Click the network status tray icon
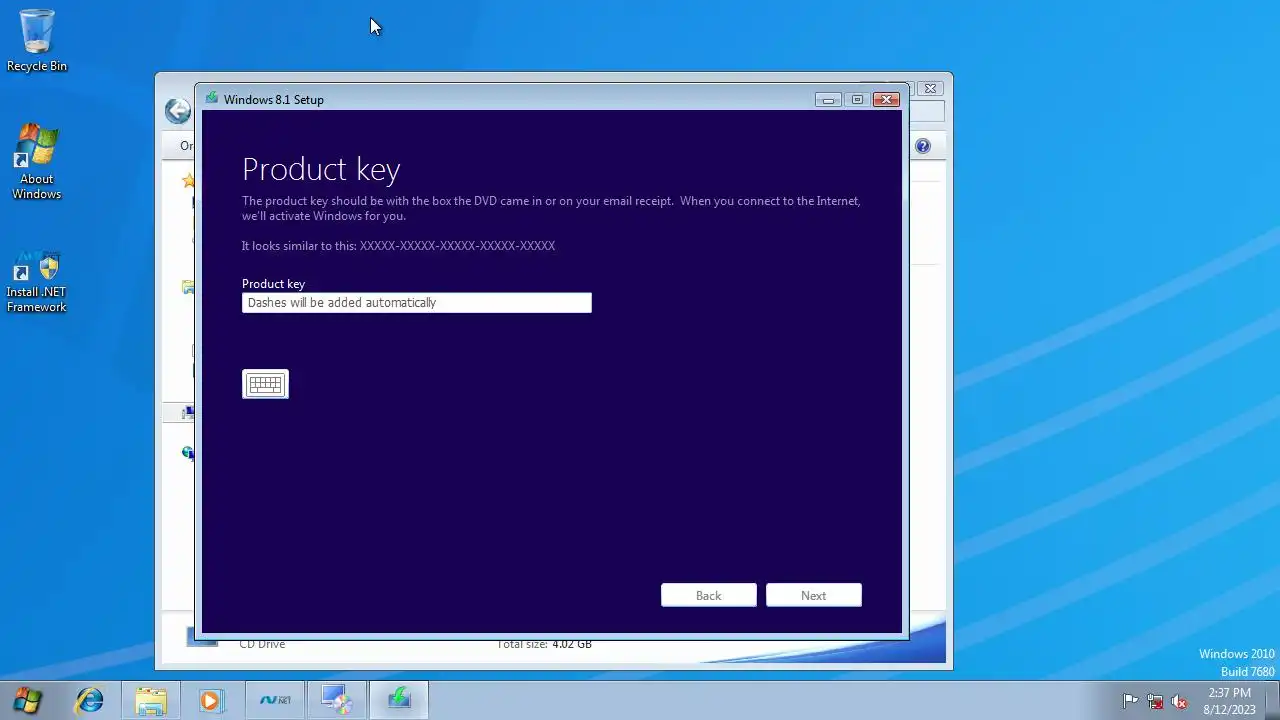Screen dimensions: 1280x720 tap(1155, 701)
